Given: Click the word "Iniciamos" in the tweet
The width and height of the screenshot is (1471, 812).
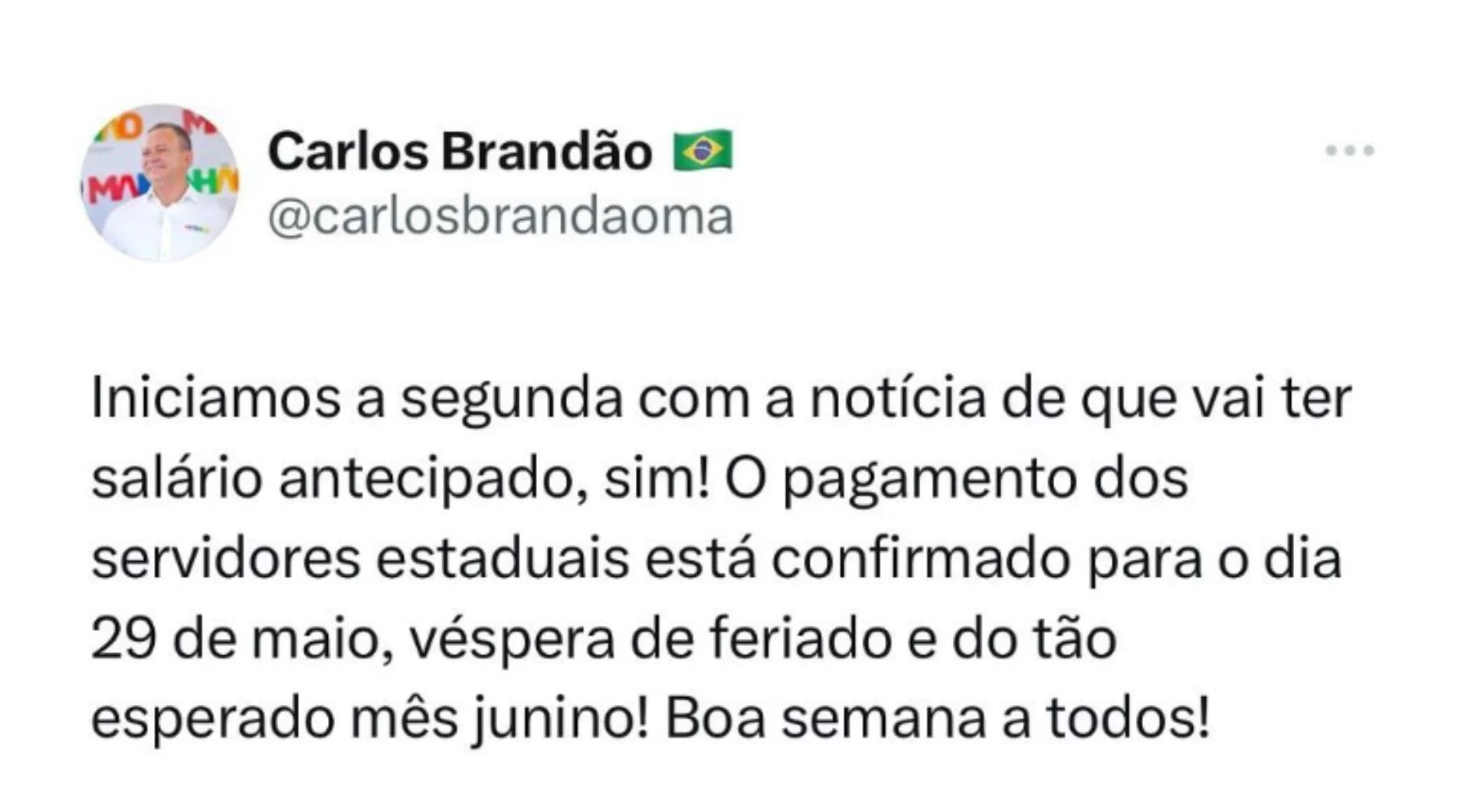Looking at the screenshot, I should click(x=215, y=398).
